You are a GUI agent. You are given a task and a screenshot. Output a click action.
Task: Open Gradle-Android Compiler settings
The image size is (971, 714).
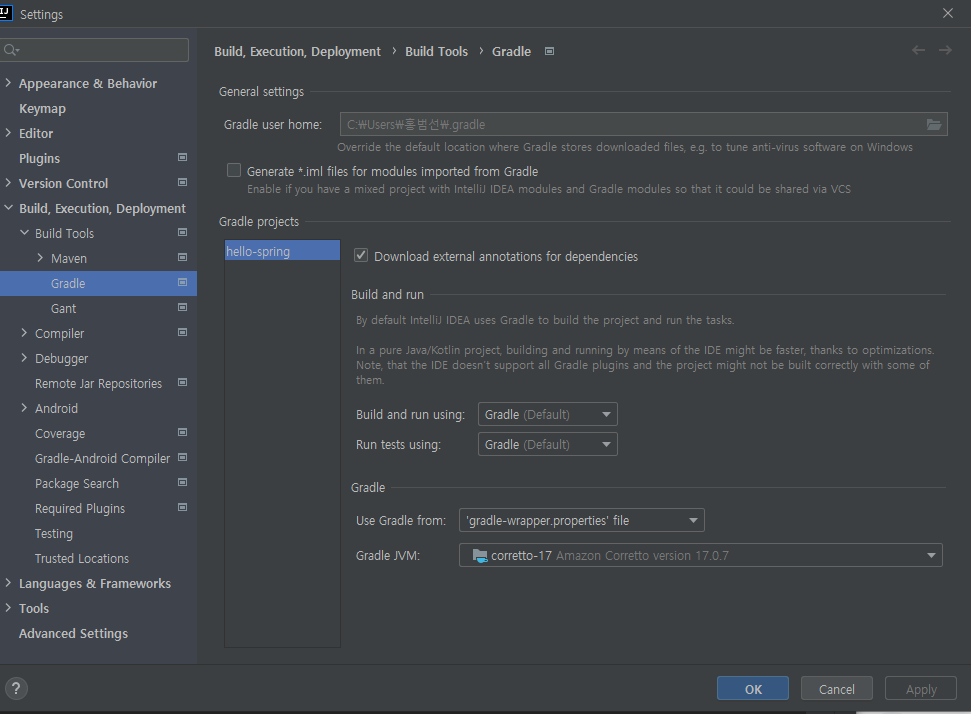102,458
